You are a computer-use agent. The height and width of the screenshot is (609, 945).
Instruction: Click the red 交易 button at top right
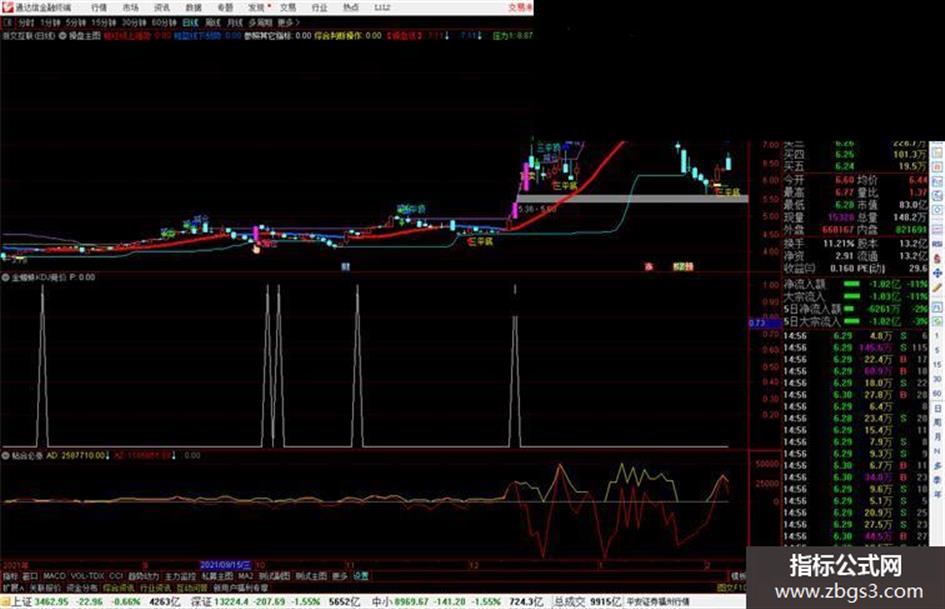(520, 8)
